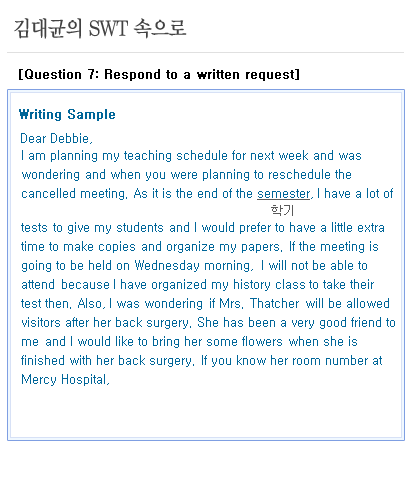The height and width of the screenshot is (480, 410).
Task: Click the Dear Debbie greeting line
Action: 56,138
